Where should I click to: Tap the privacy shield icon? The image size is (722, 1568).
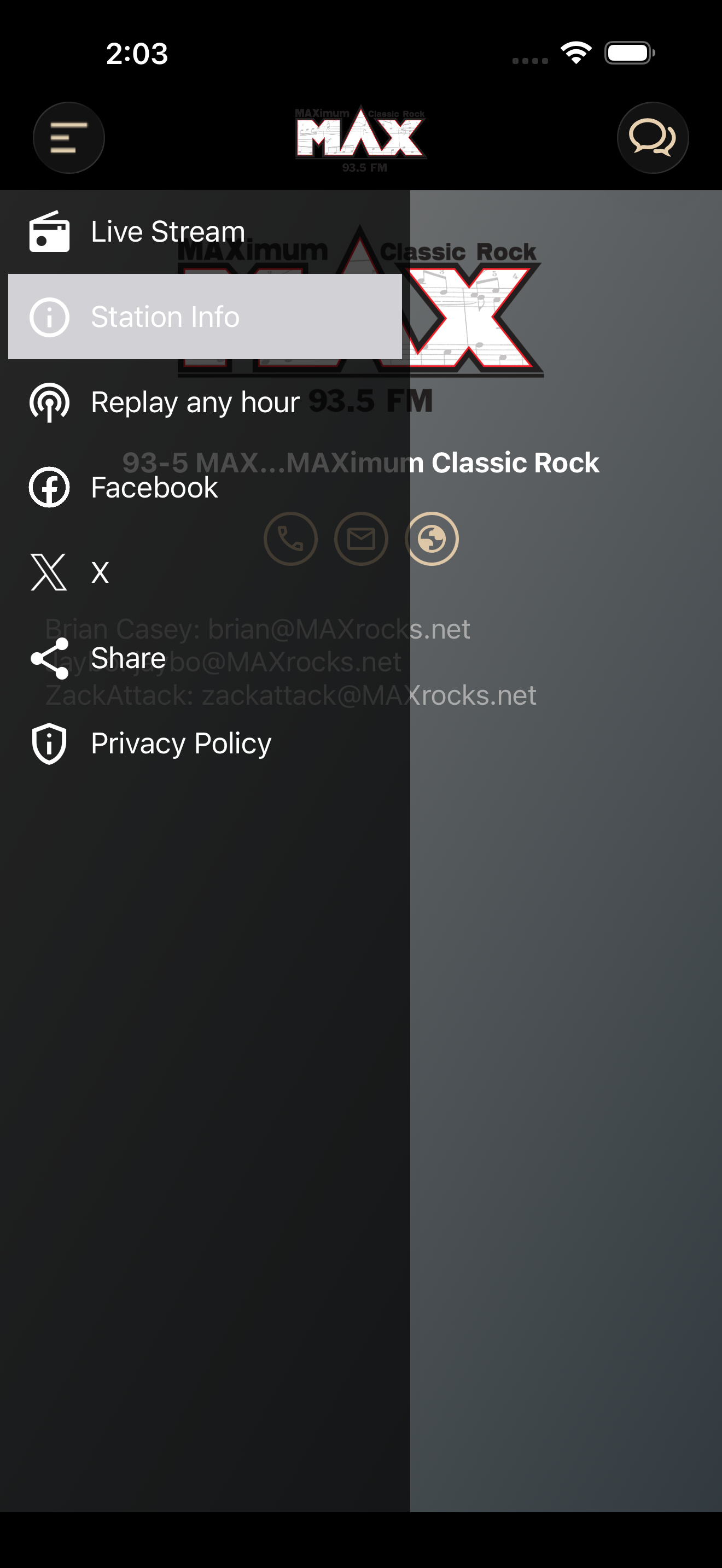pyautogui.click(x=49, y=743)
